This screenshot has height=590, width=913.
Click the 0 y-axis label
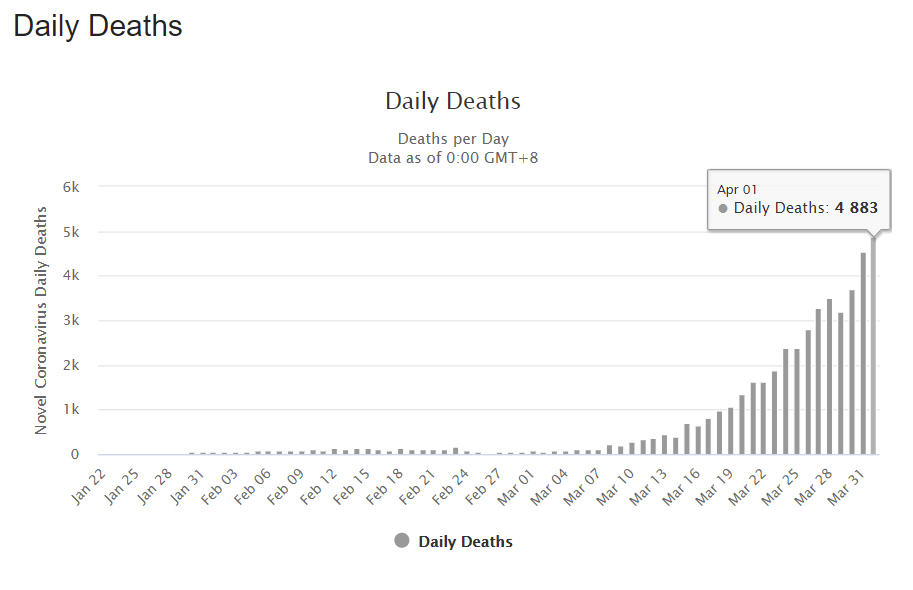coord(75,454)
